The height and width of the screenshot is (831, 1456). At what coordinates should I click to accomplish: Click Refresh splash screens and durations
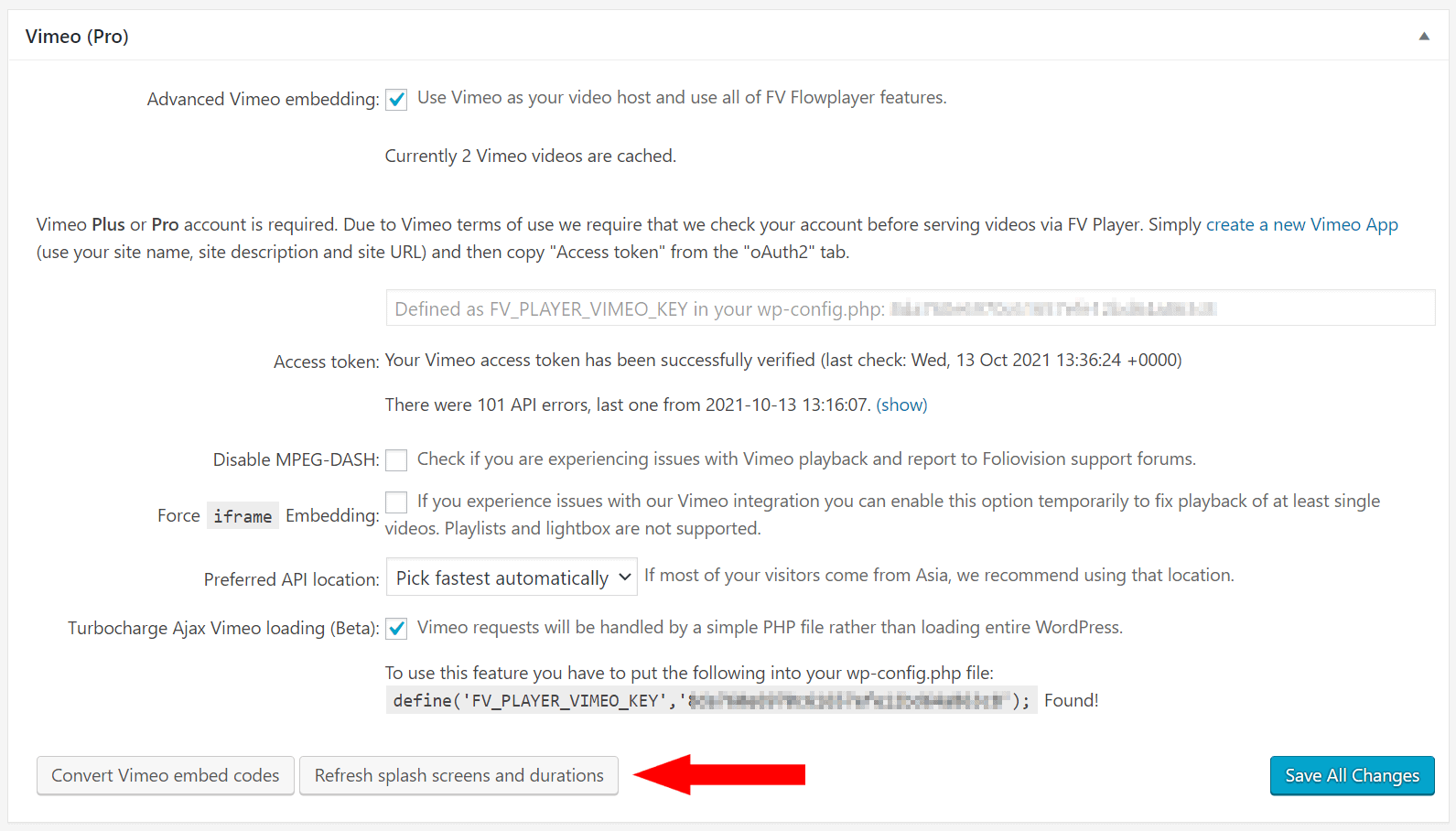[458, 775]
